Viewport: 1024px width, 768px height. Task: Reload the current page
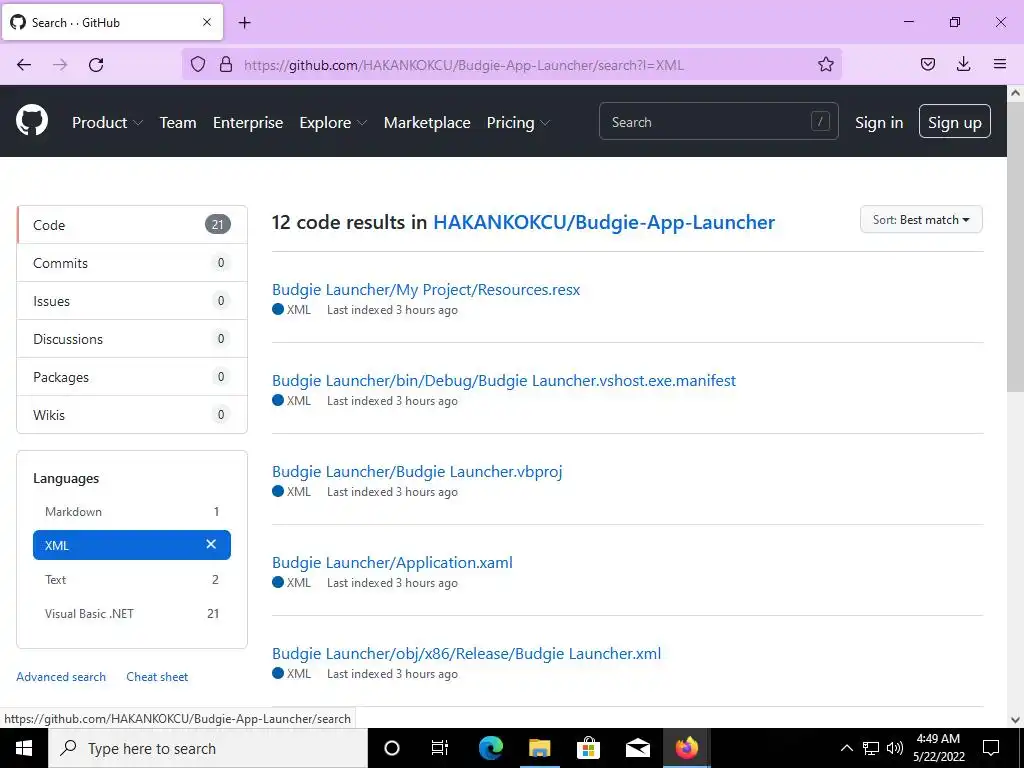pyautogui.click(x=96, y=65)
